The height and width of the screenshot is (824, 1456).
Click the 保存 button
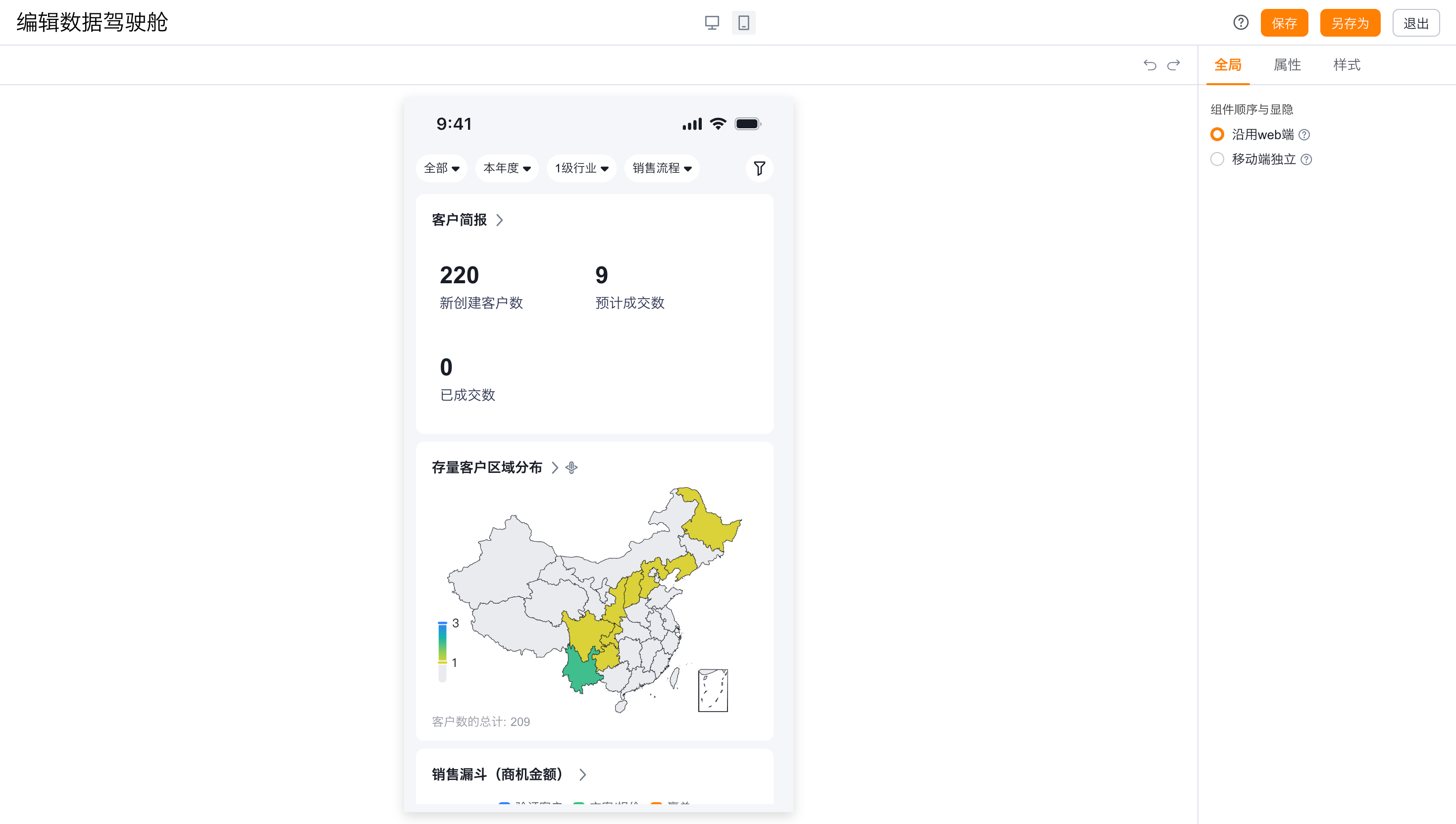pyautogui.click(x=1284, y=23)
